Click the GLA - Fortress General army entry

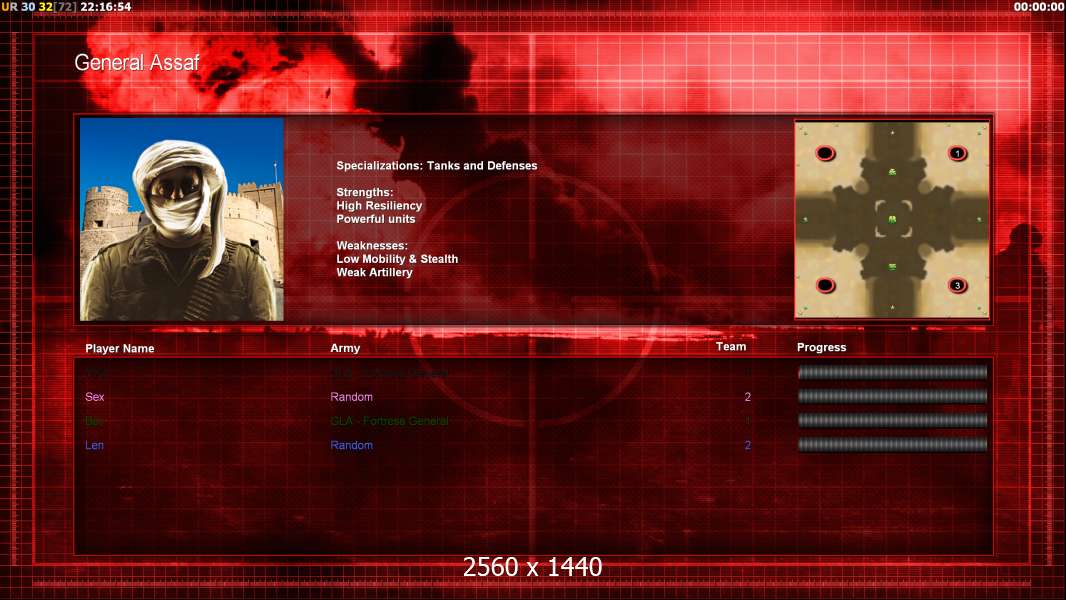pyautogui.click(x=390, y=421)
